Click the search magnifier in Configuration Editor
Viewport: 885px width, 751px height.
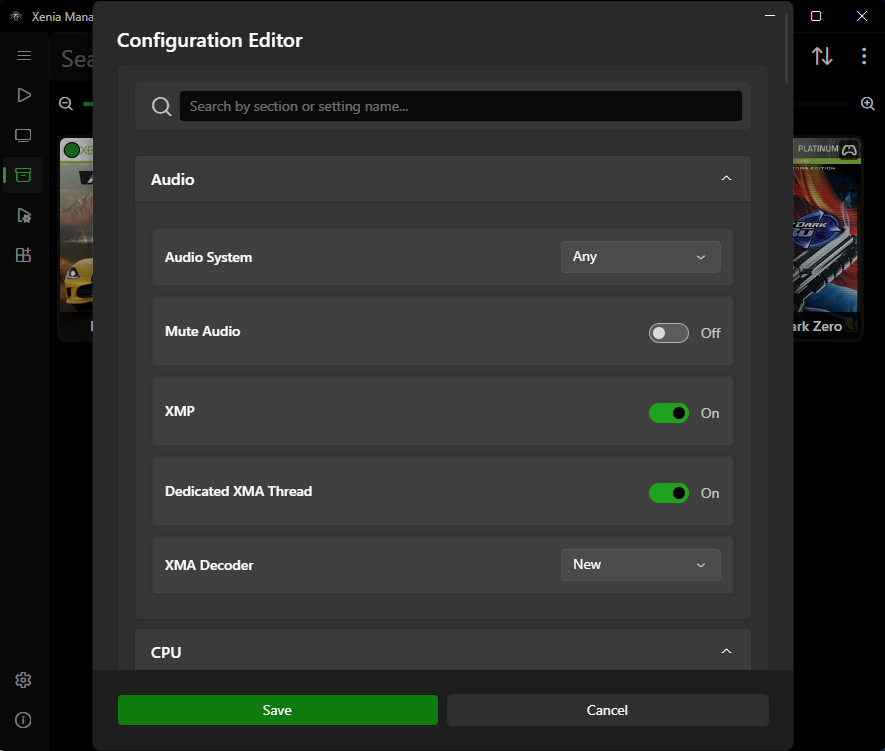pyautogui.click(x=161, y=106)
